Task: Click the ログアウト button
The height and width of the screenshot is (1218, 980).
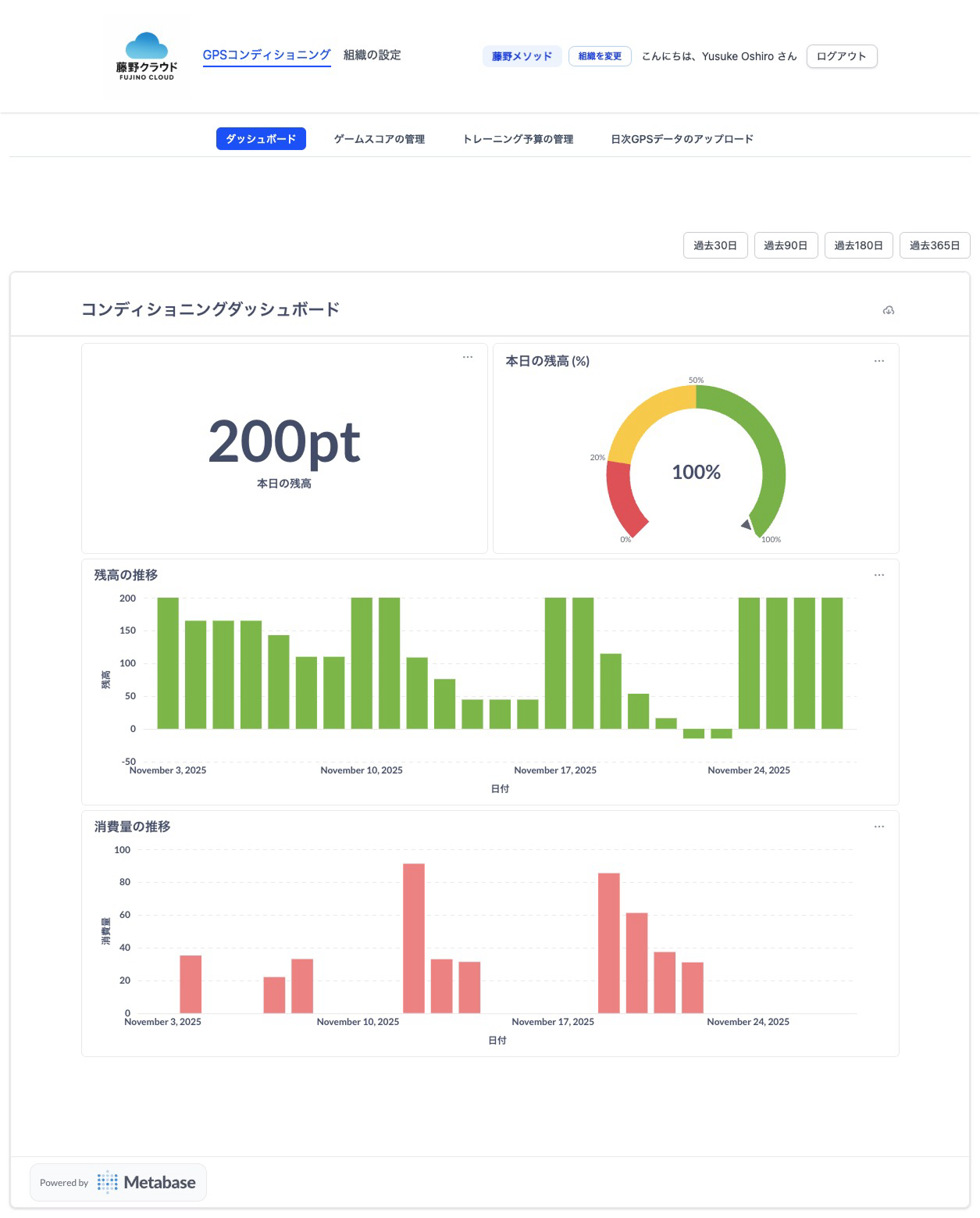Action: tap(840, 55)
